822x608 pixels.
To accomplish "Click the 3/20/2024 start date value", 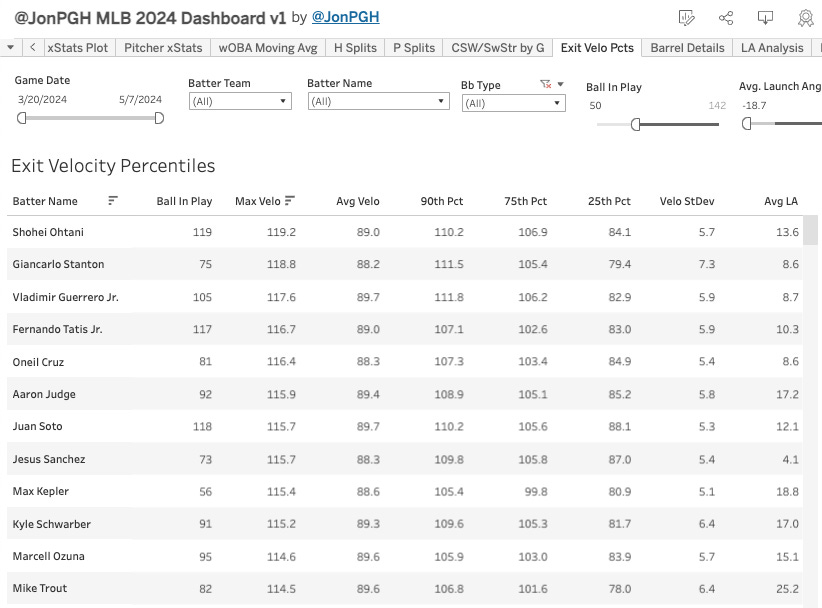I will tap(42, 100).
